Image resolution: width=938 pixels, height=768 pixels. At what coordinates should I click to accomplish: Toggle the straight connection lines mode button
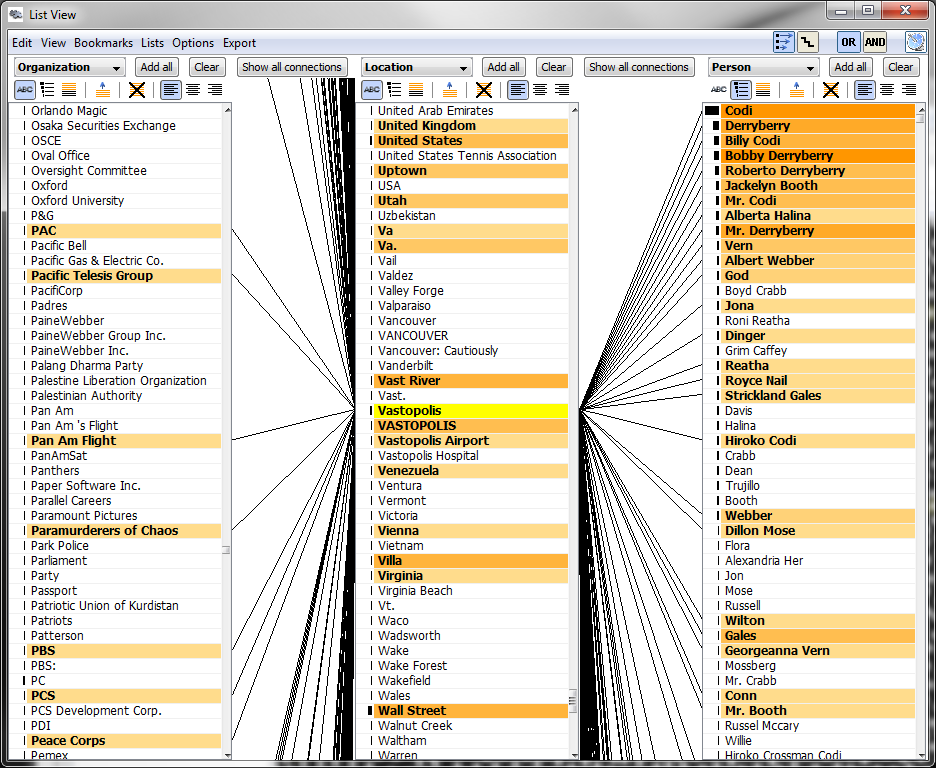point(784,42)
